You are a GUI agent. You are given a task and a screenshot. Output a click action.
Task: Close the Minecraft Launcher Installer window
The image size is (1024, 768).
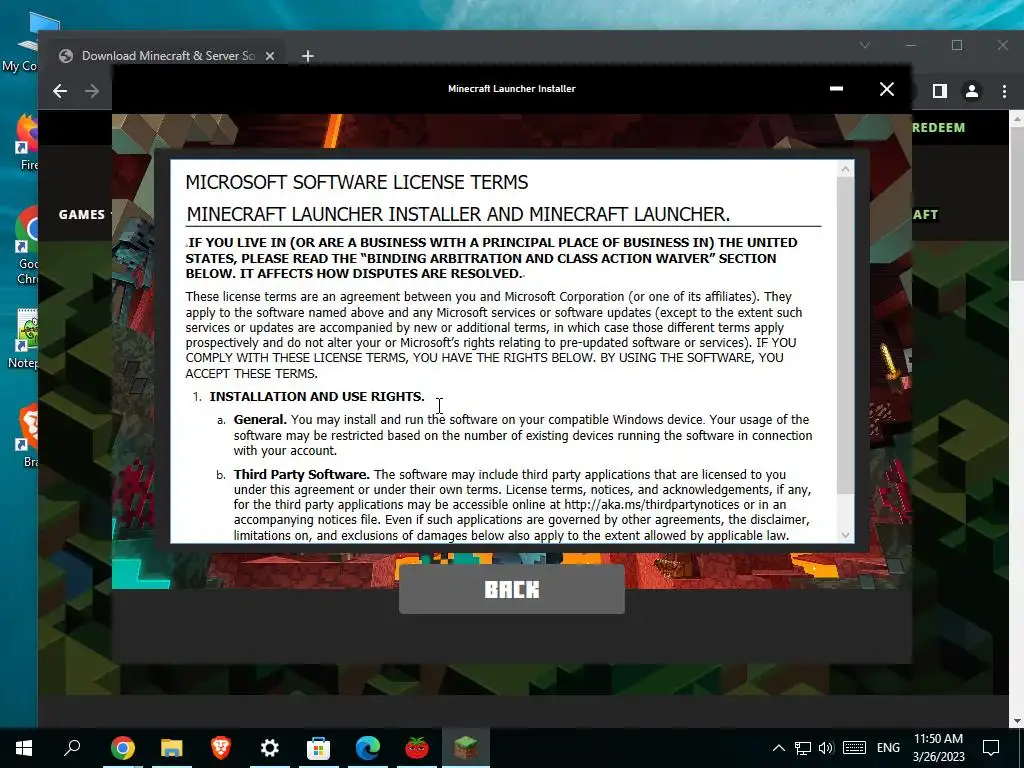click(886, 89)
